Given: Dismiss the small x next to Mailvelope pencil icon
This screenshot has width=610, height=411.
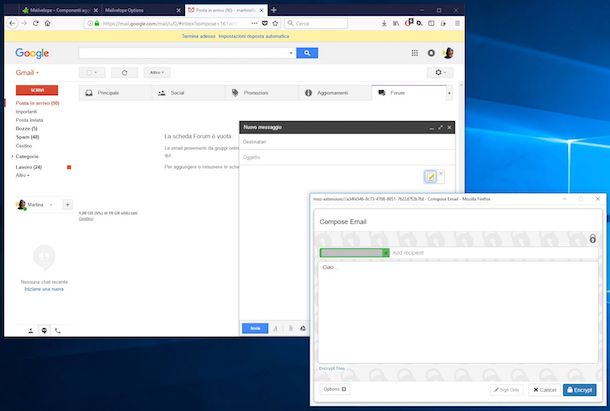Looking at the screenshot, I should [441, 174].
